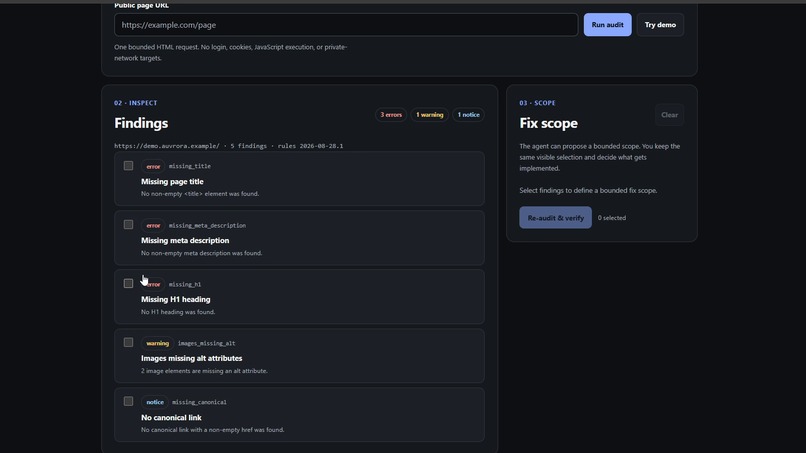
Task: Click 'Select findings to define' hint text
Action: [588, 190]
